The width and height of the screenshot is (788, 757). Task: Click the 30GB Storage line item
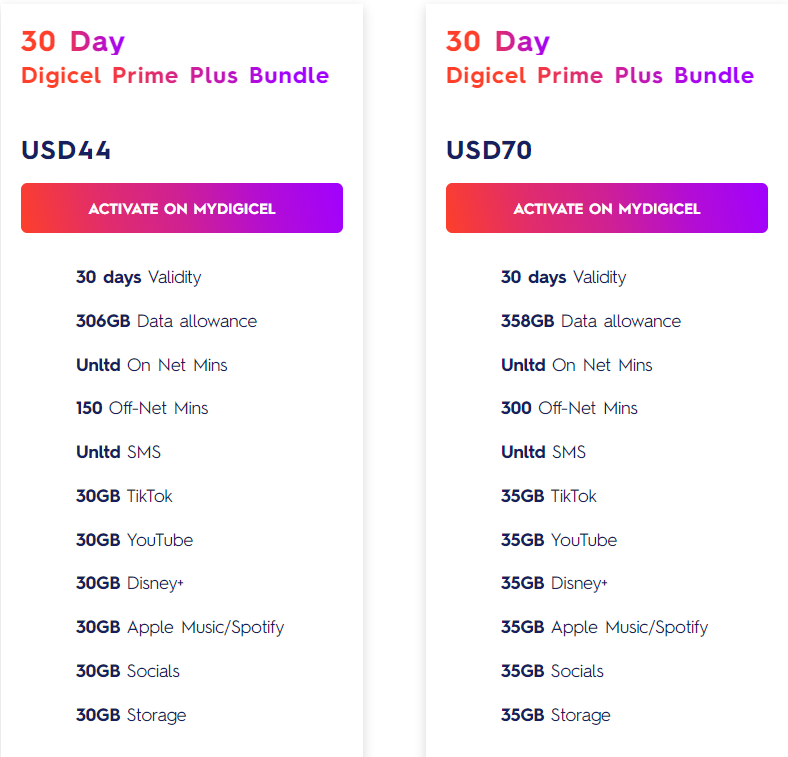[131, 715]
